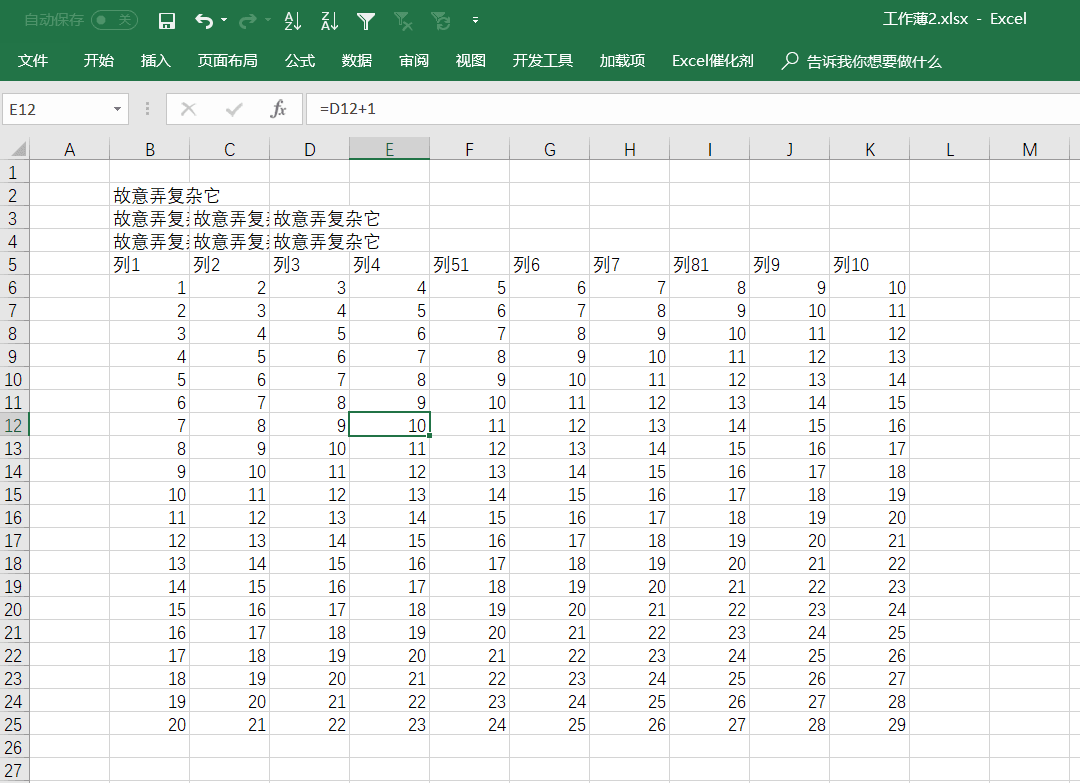Open the 文件 tab
The image size is (1080, 783).
pyautogui.click(x=32, y=61)
